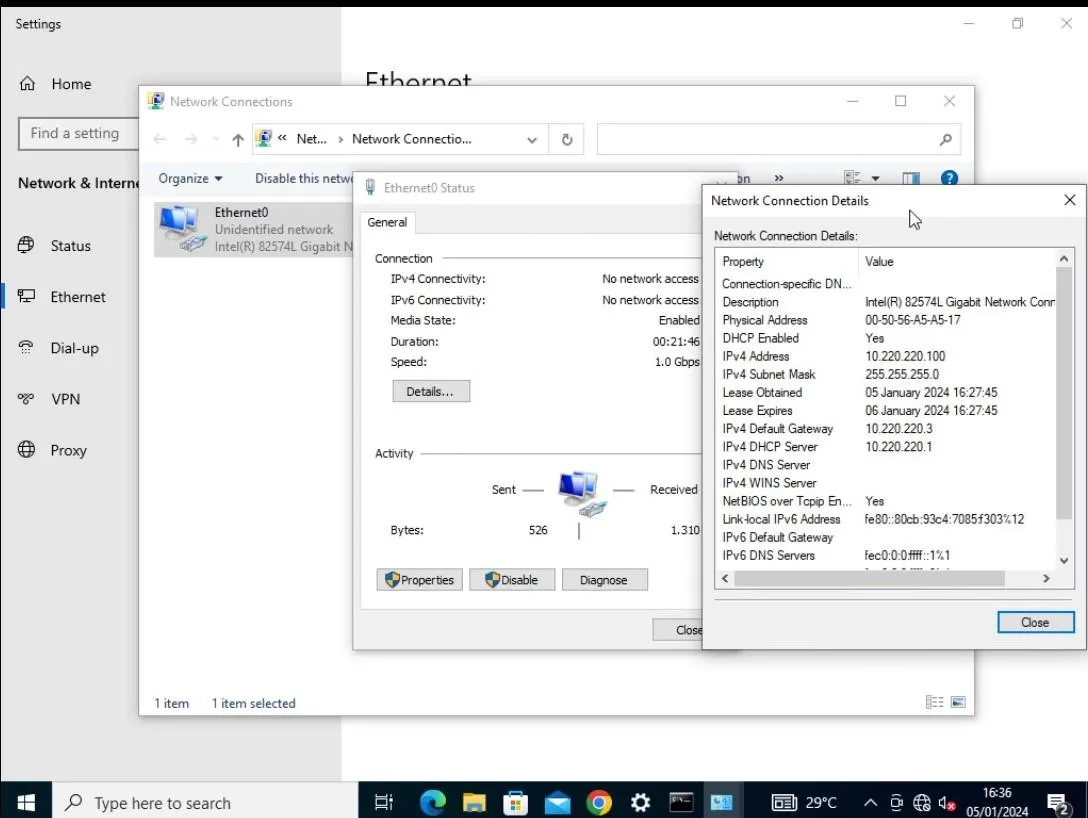Open Help with the blue question mark icon

click(949, 178)
